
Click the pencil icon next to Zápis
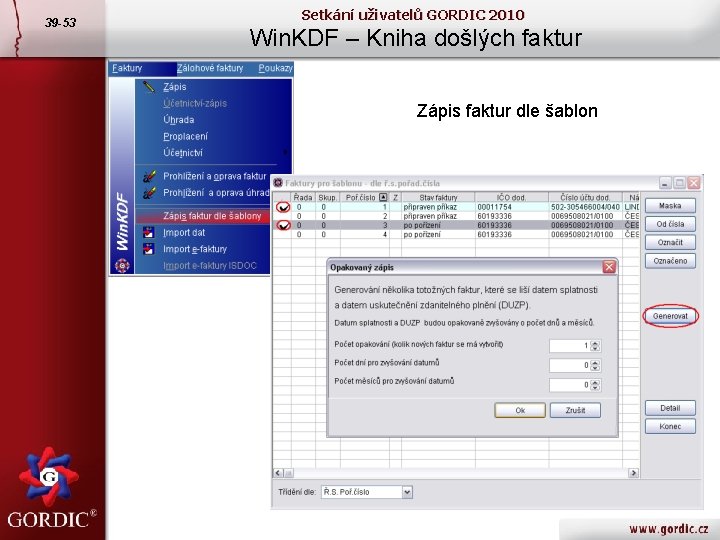(x=148, y=86)
